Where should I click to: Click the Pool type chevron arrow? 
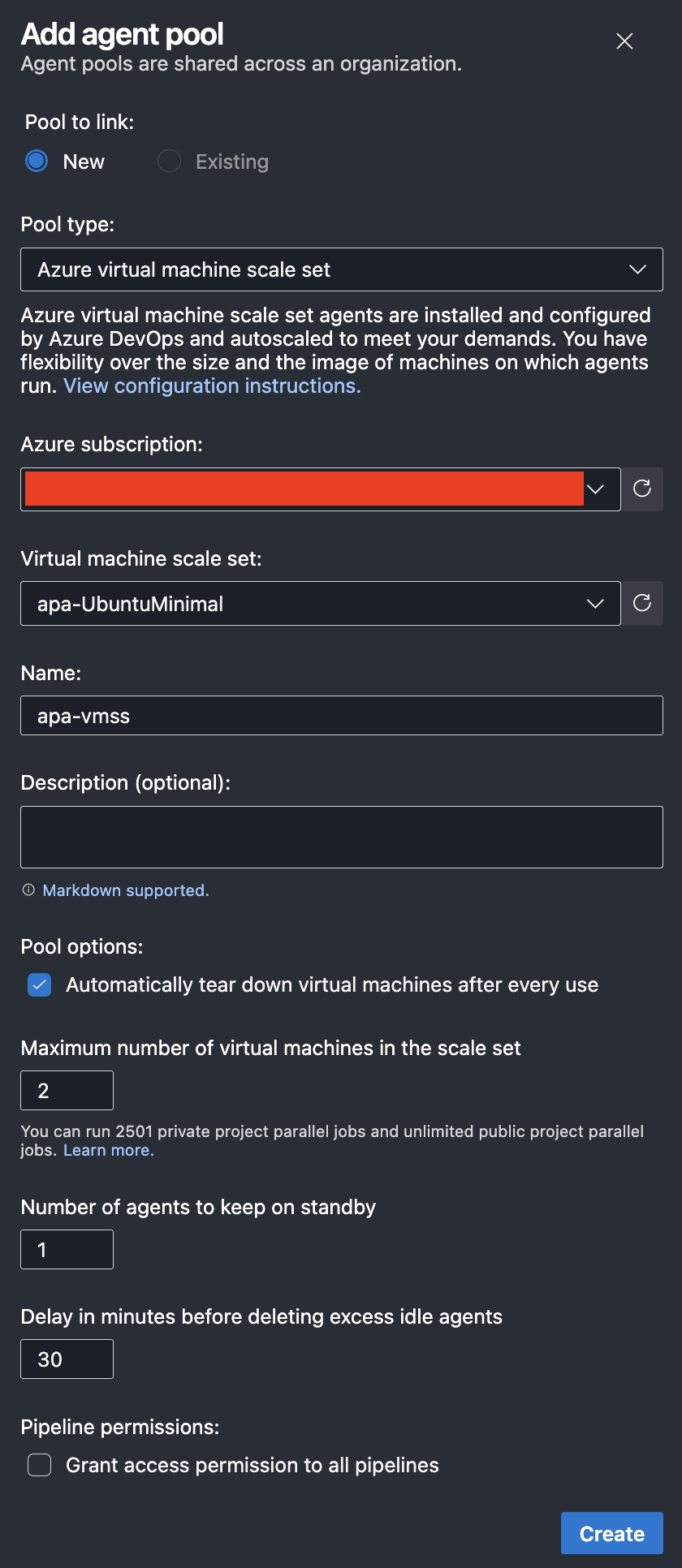[x=637, y=269]
